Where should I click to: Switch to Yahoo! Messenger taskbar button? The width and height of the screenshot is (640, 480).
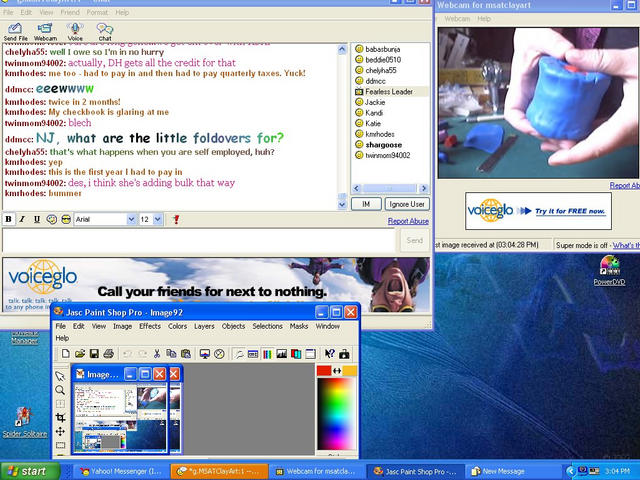[x=121, y=471]
